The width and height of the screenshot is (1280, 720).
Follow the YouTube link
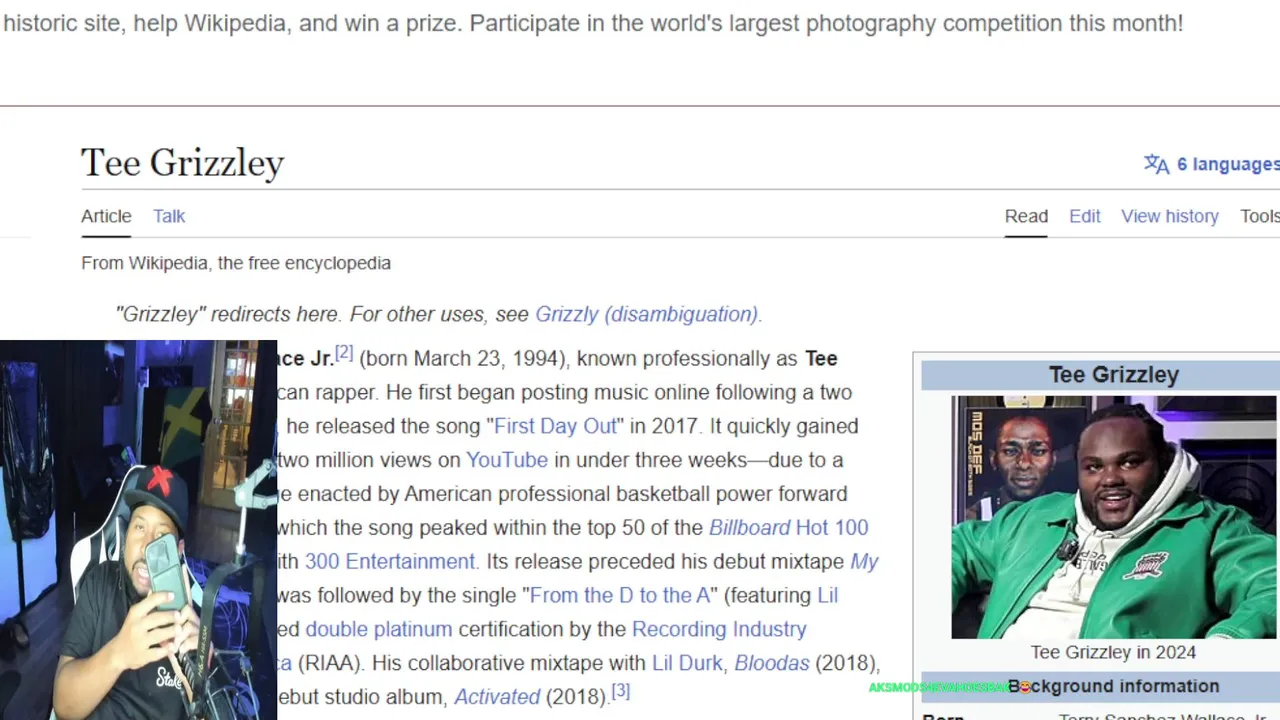pyautogui.click(x=507, y=460)
